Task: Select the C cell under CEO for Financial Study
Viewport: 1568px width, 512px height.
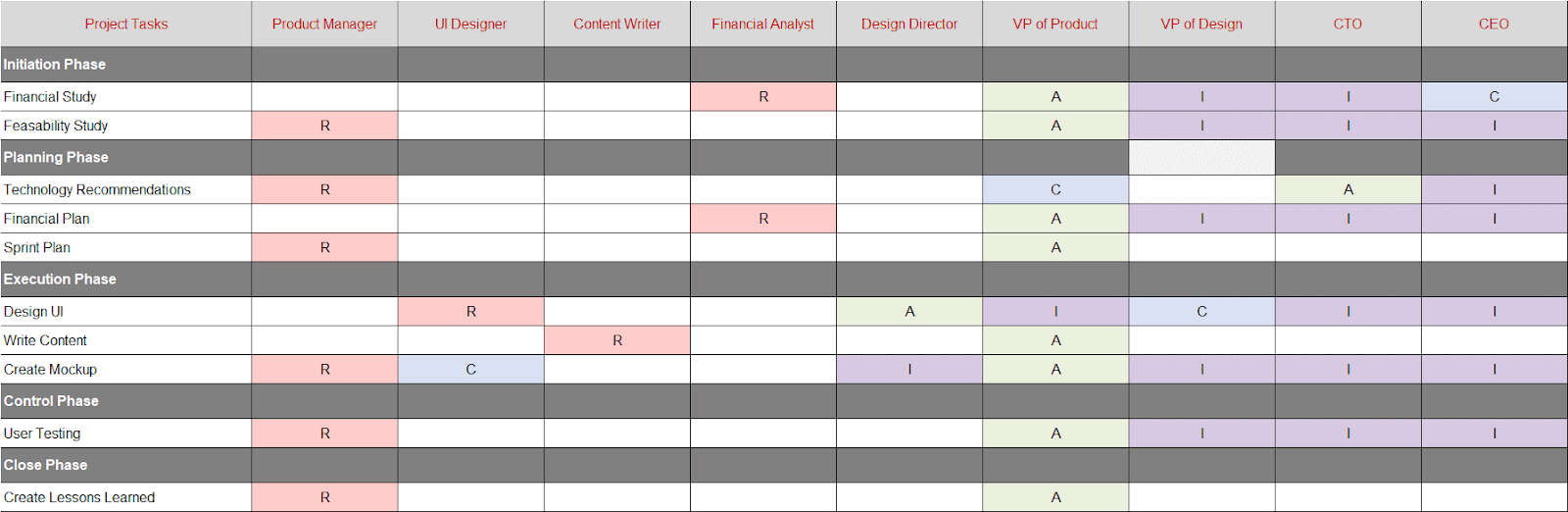Action: click(1494, 96)
